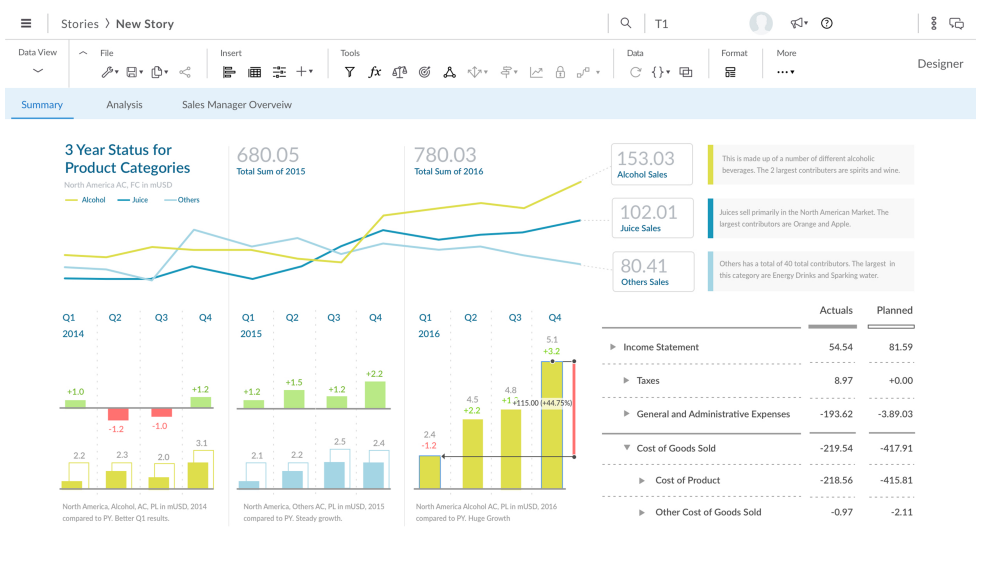Open the hamburger main menu
This screenshot has height=569, width=994.
pos(26,23)
